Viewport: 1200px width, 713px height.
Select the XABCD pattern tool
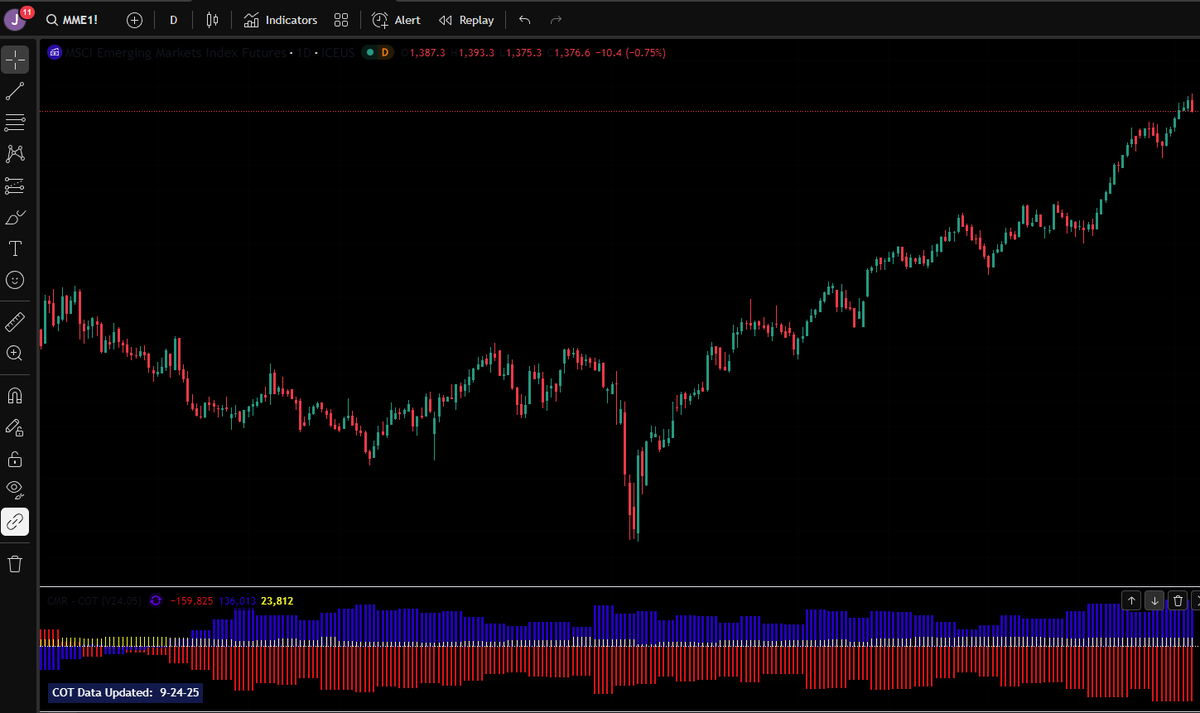15,154
